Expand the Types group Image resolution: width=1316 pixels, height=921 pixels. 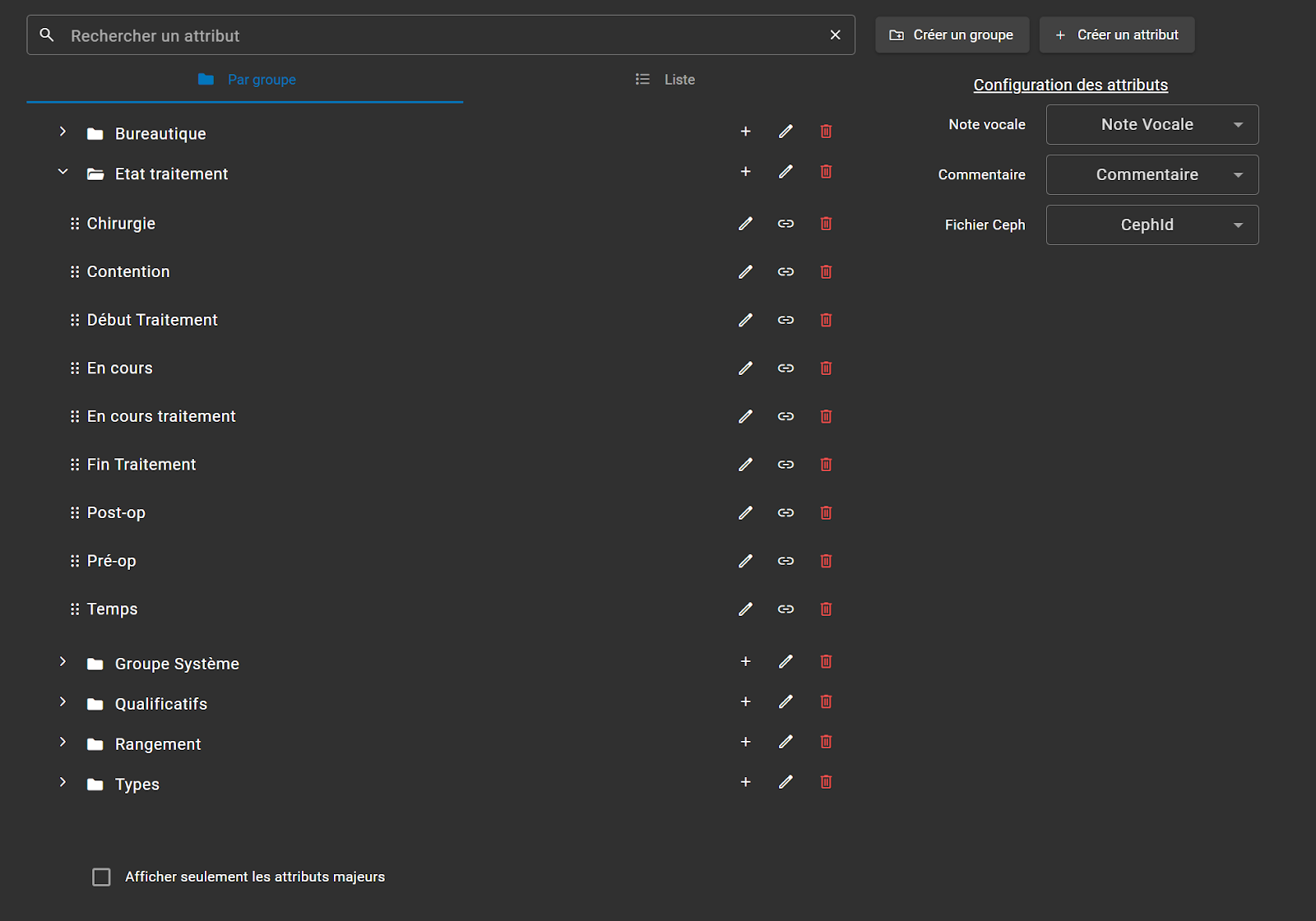[x=63, y=782]
